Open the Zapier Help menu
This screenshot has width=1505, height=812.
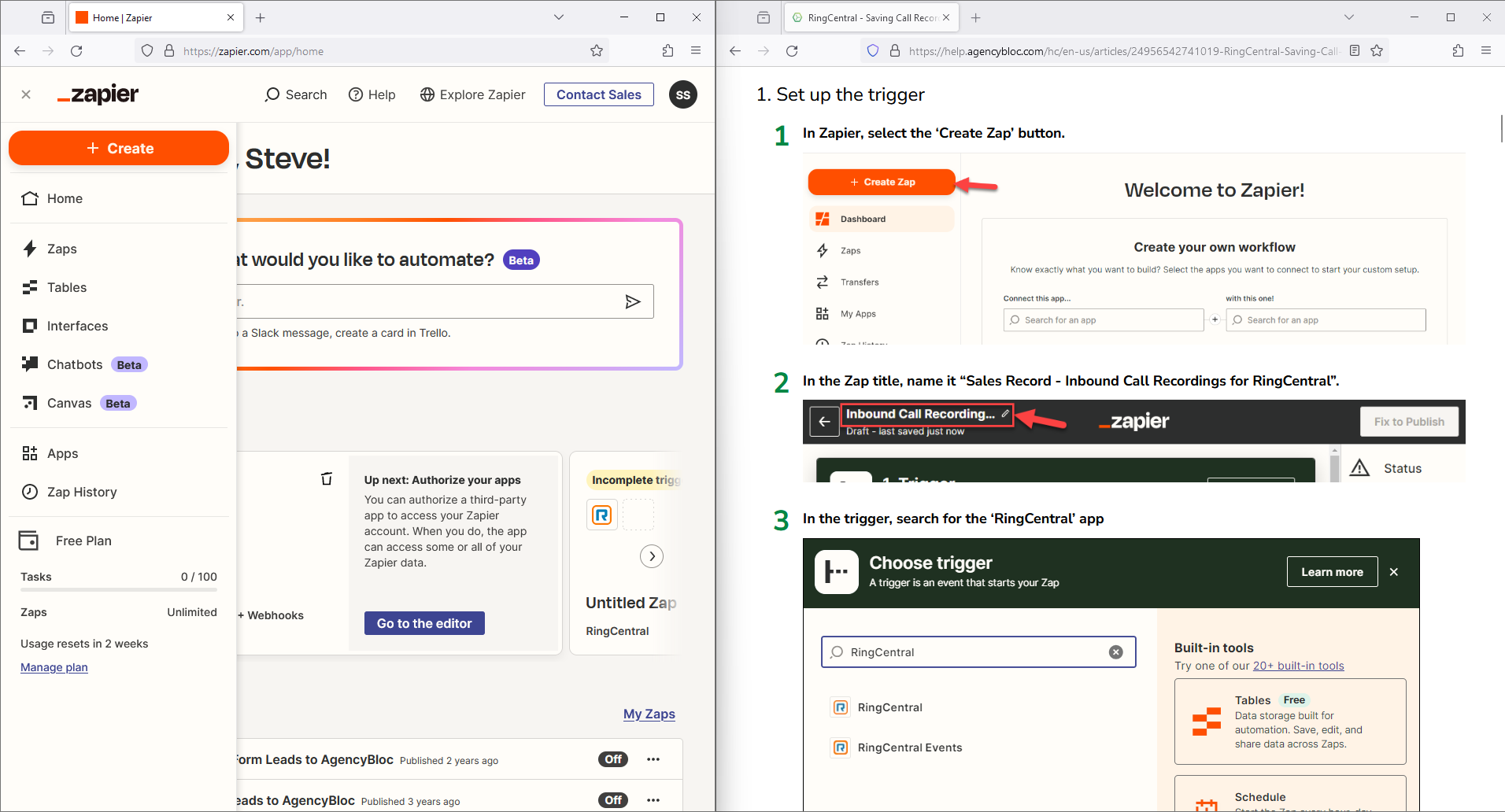(x=372, y=94)
